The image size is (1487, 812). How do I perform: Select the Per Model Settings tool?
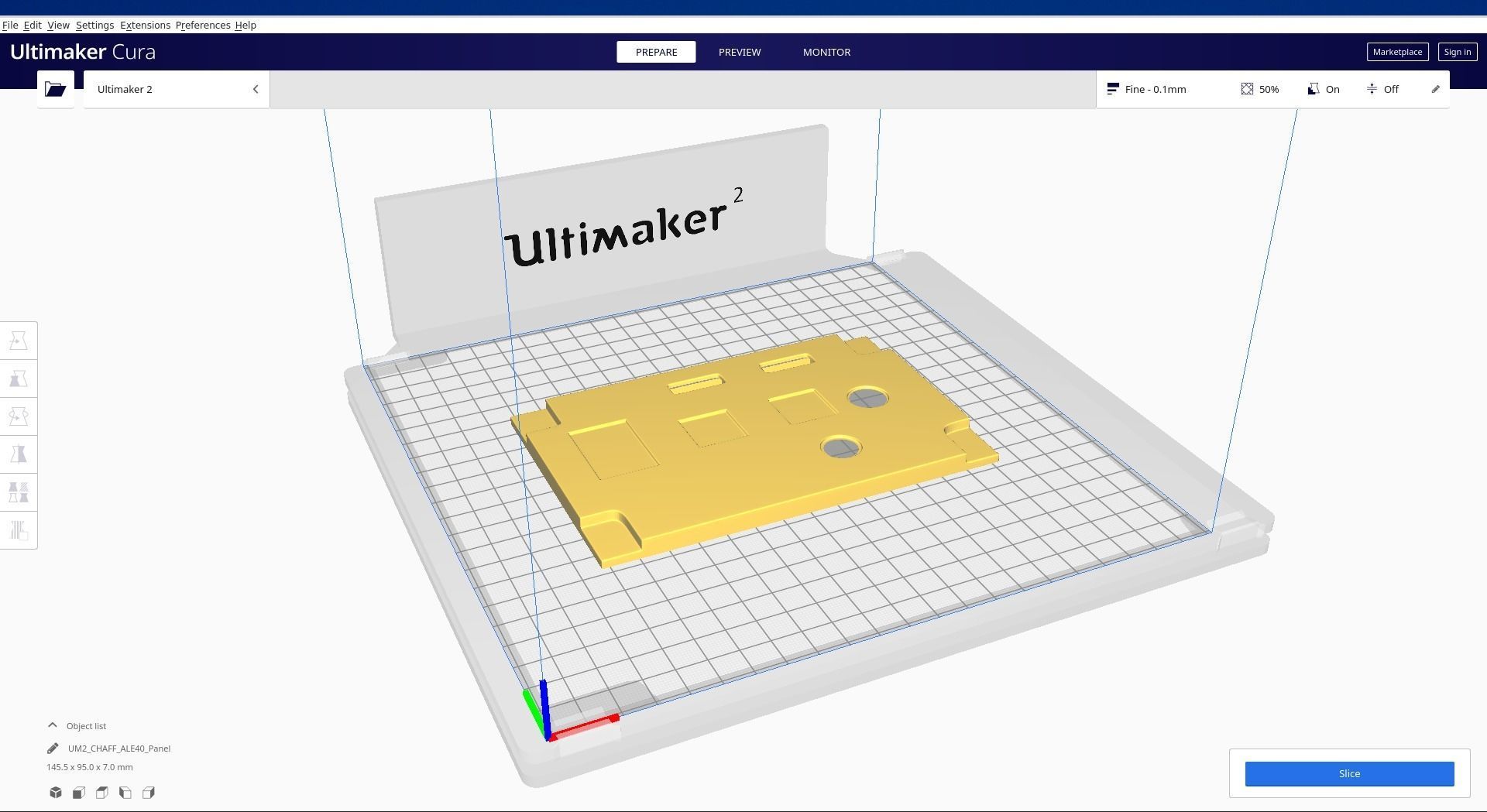(x=19, y=492)
